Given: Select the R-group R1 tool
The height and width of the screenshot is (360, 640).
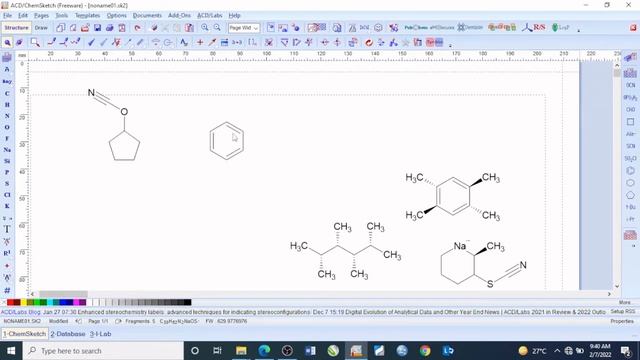Looking at the screenshot, I should 7,253.
